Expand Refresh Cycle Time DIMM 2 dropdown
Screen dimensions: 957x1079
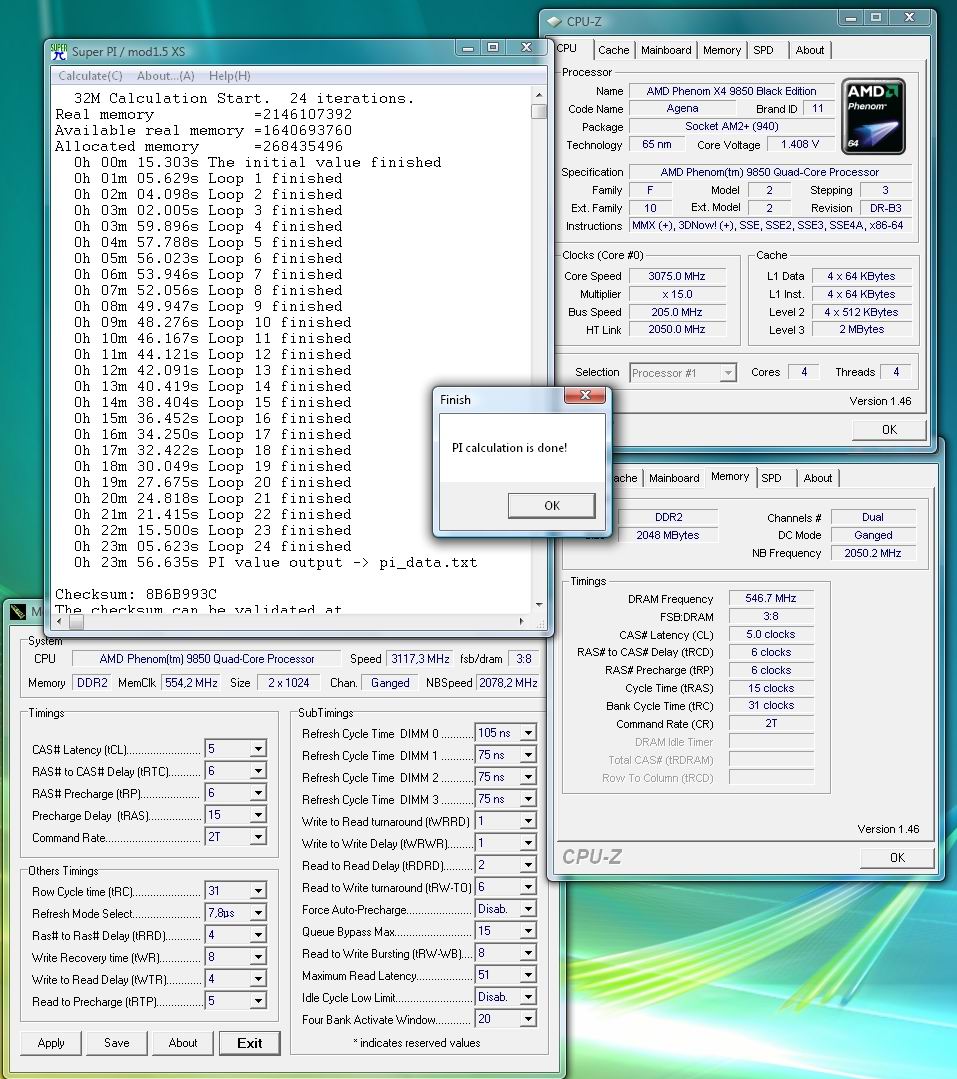point(528,778)
